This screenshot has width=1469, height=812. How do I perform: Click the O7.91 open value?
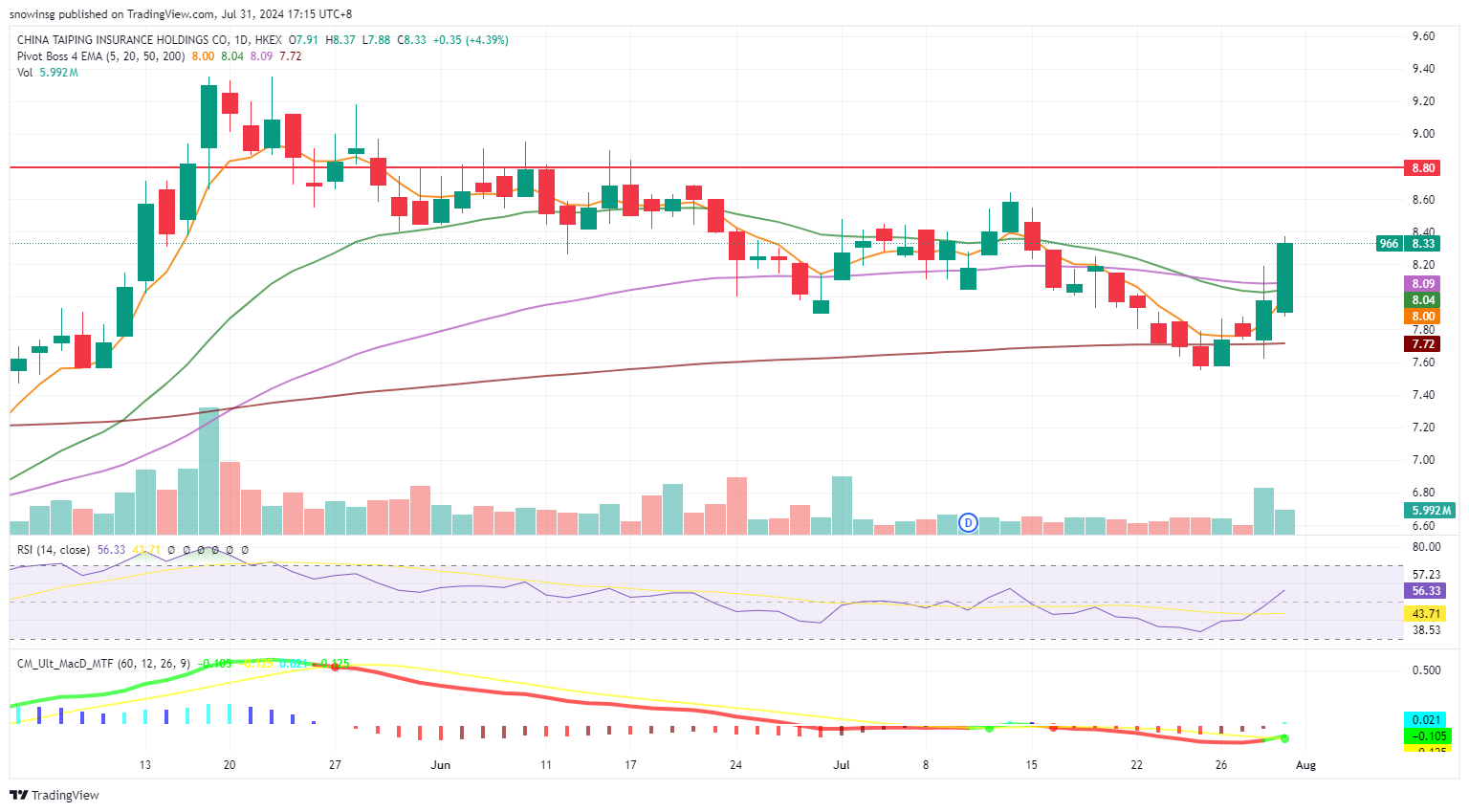pos(304,40)
